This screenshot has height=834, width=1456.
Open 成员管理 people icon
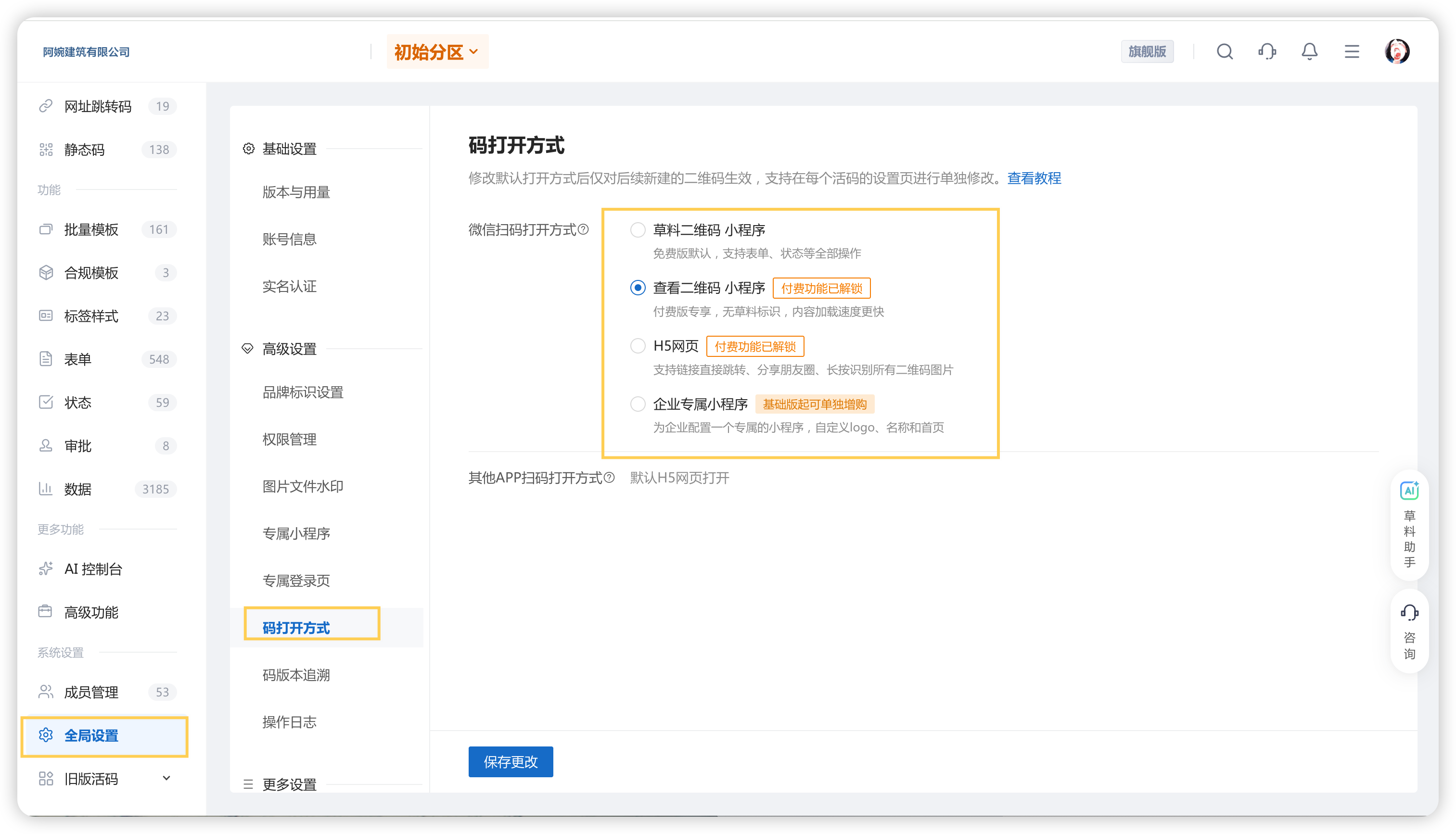[46, 692]
